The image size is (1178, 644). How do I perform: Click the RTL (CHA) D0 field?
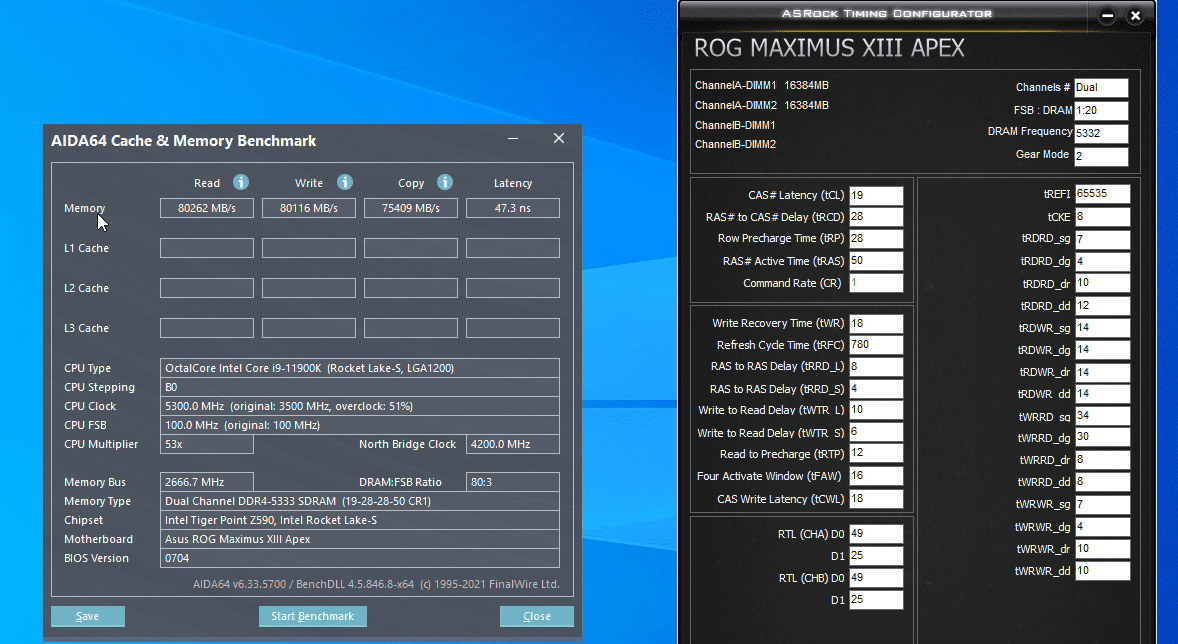click(x=876, y=534)
